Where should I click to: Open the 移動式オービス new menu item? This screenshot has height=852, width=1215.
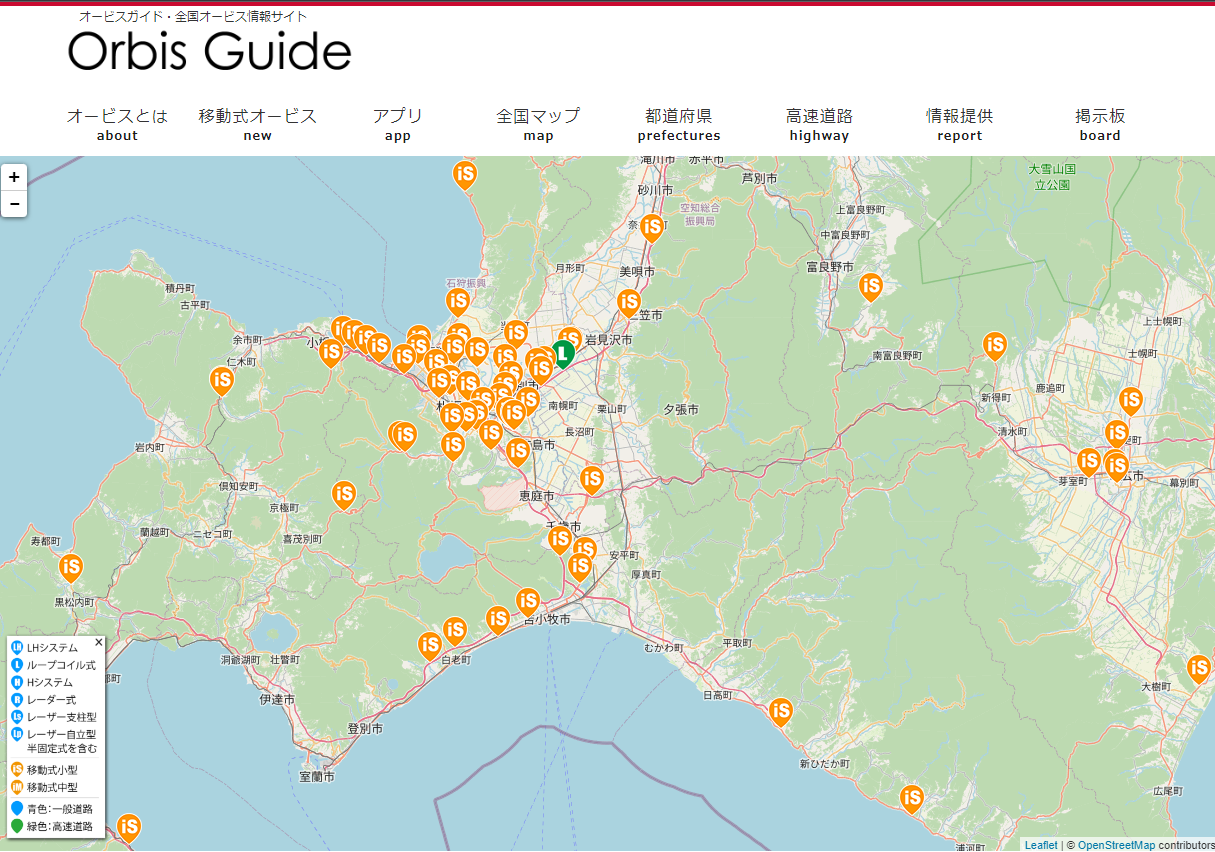point(257,124)
